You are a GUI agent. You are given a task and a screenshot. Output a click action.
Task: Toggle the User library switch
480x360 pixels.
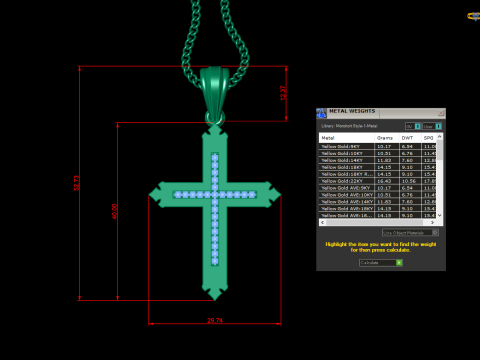point(432,126)
